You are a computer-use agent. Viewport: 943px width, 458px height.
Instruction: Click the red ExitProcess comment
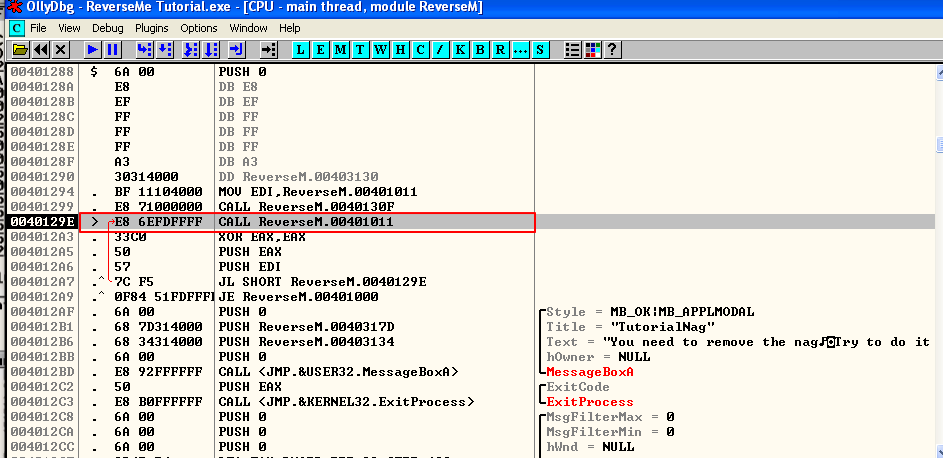pos(589,402)
